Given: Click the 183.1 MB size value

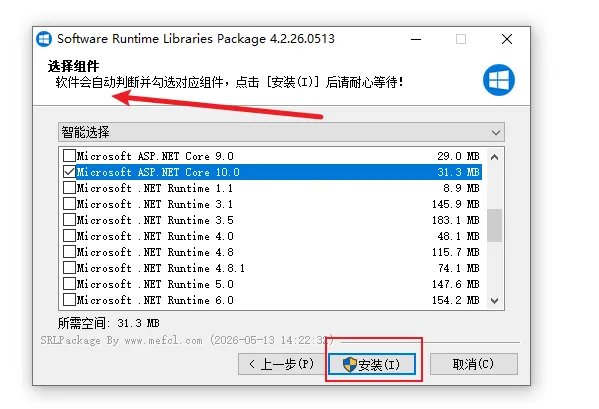Looking at the screenshot, I should point(455,220).
